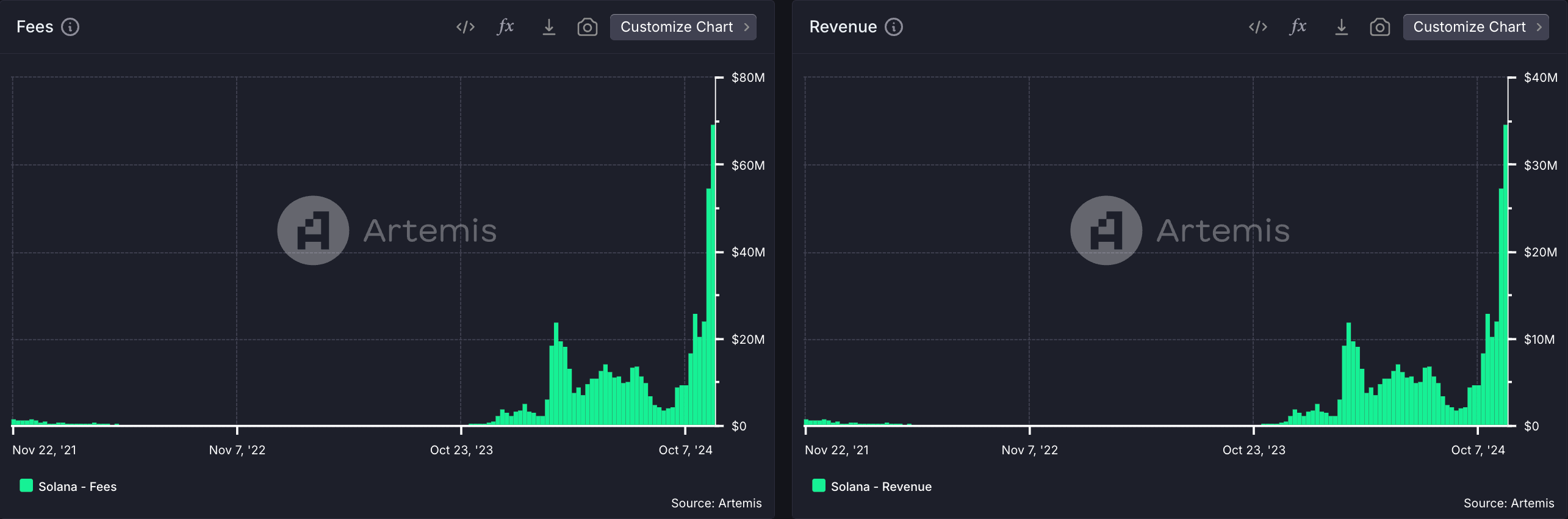Show info tooltip for Fees

pyautogui.click(x=70, y=27)
